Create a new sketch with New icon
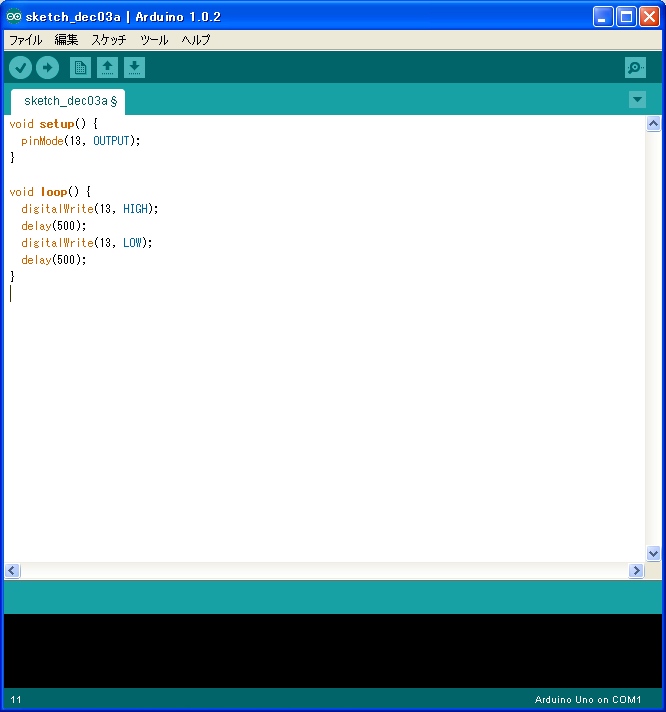 (80, 68)
